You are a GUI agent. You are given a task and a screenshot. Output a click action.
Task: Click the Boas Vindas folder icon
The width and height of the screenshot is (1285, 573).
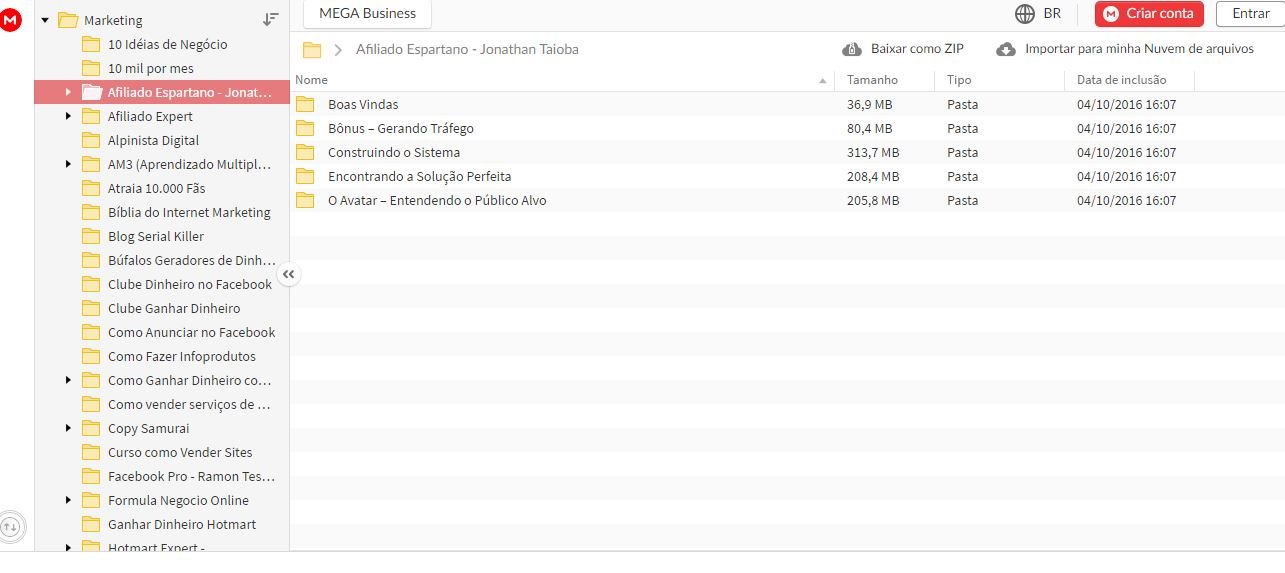tap(306, 104)
